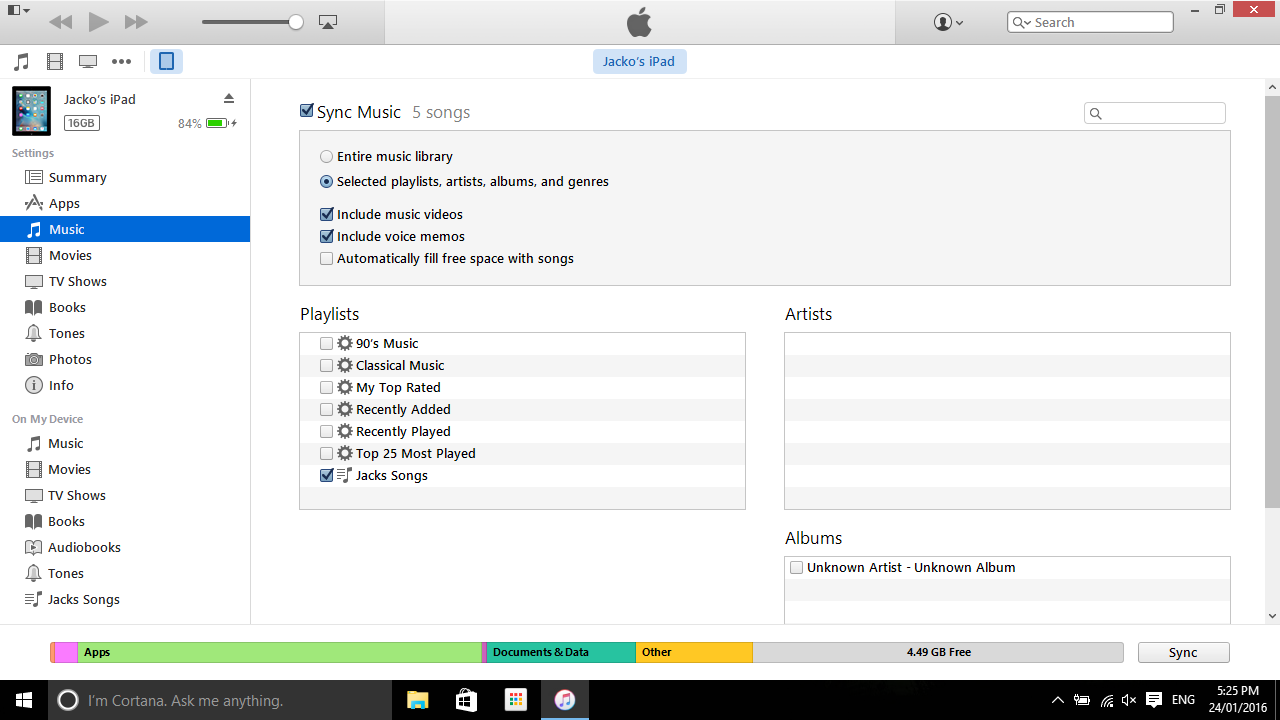Click the TV Shows screen icon in toolbar

pos(88,61)
